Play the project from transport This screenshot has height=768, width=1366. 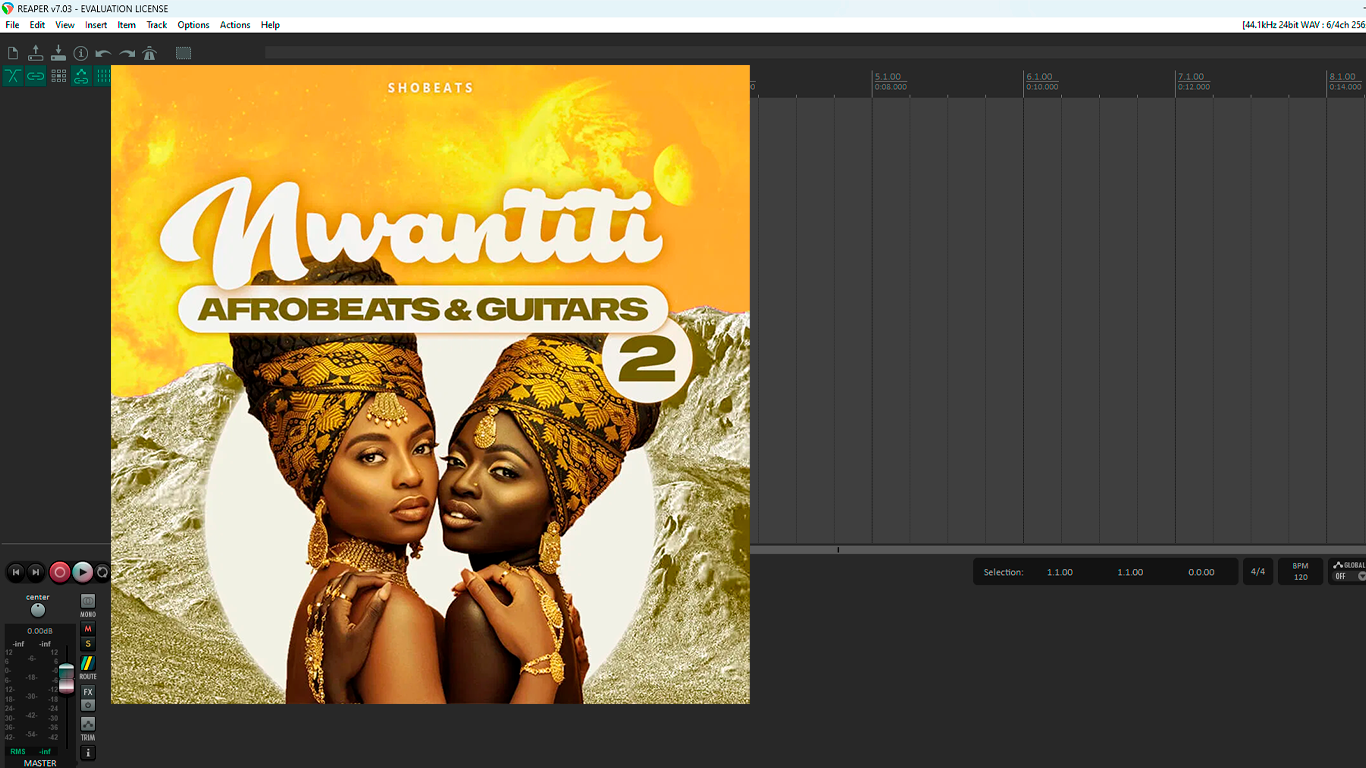click(83, 572)
